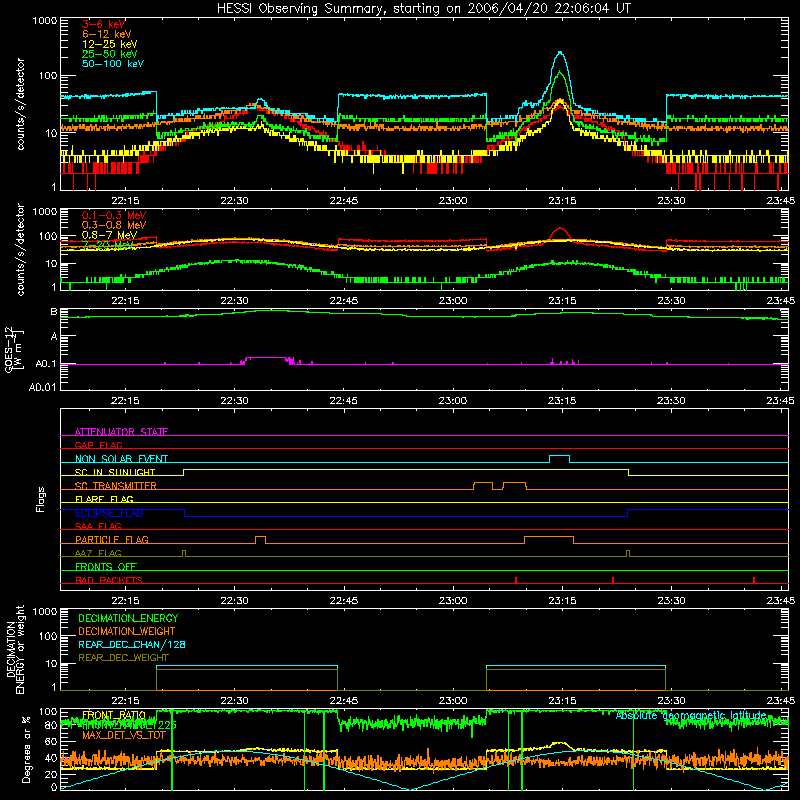Click the "25-50 keV" legend entry
800x800 pixels.
tap(109, 54)
